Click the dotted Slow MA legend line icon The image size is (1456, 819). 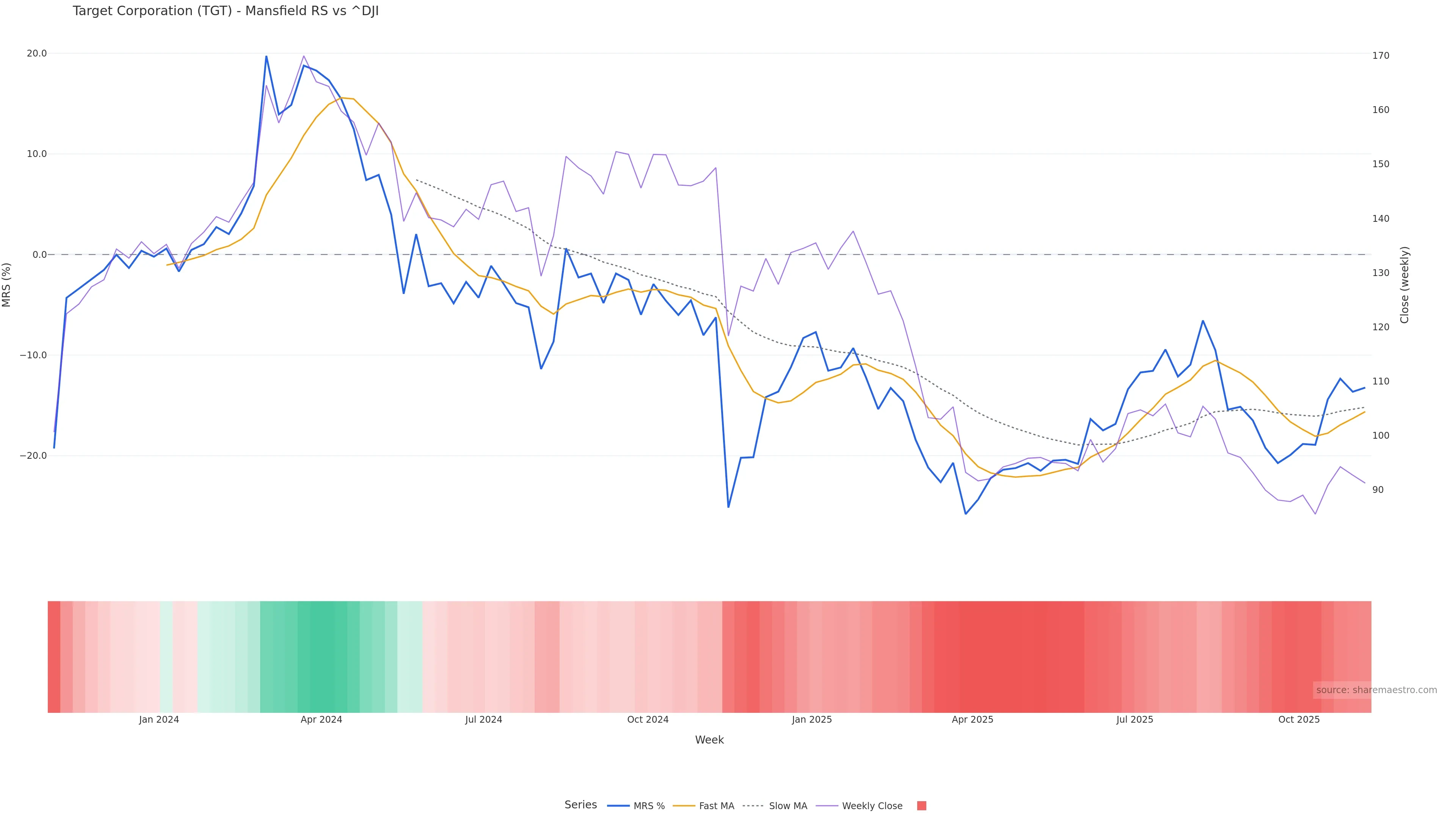point(753,806)
